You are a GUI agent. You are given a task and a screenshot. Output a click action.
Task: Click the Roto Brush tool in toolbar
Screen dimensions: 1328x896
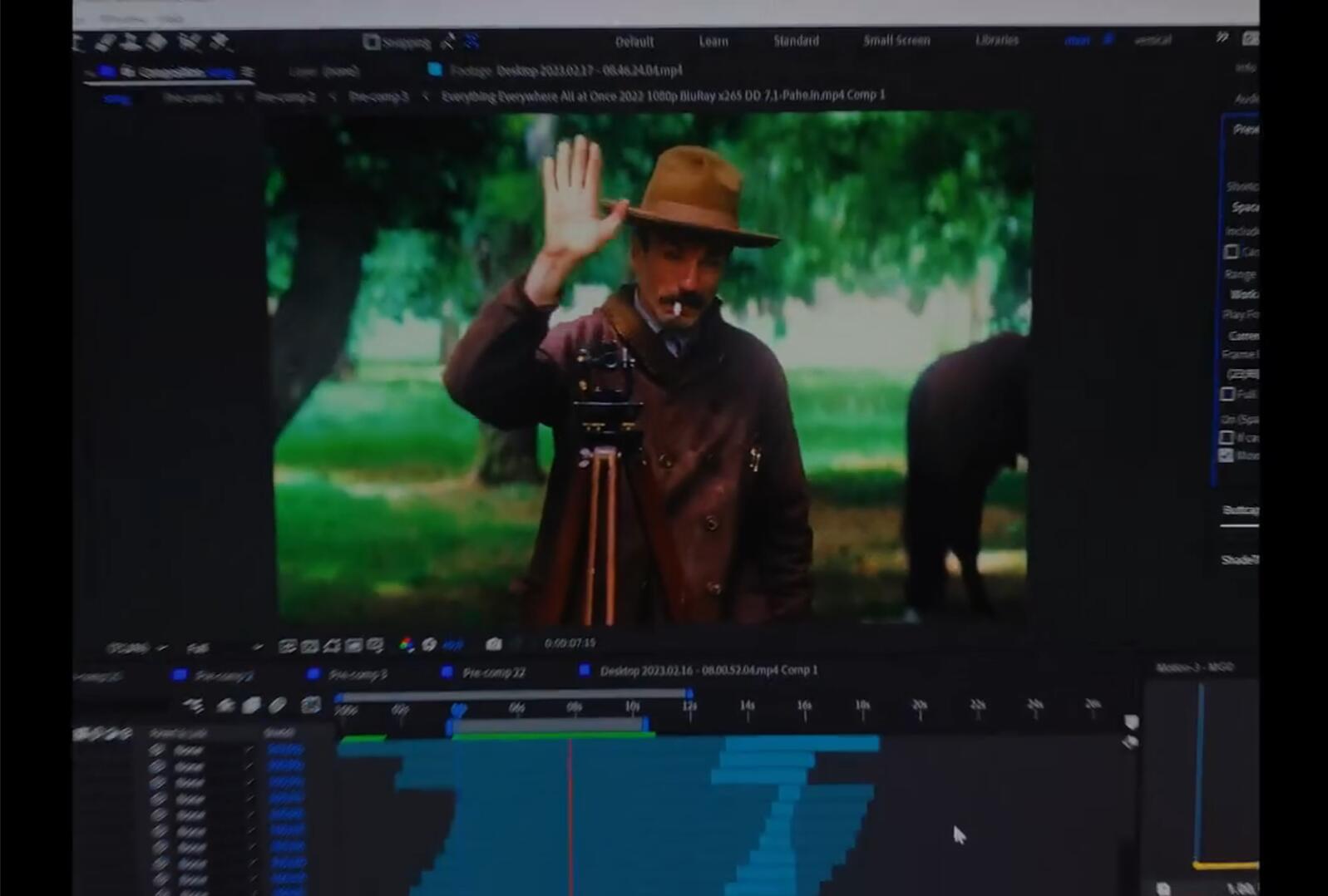point(190,42)
